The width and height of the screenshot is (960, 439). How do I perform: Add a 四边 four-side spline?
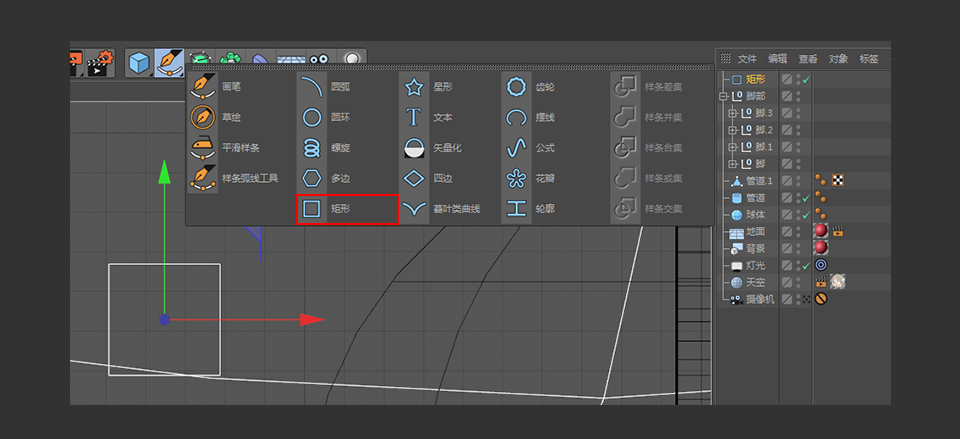click(x=427, y=178)
